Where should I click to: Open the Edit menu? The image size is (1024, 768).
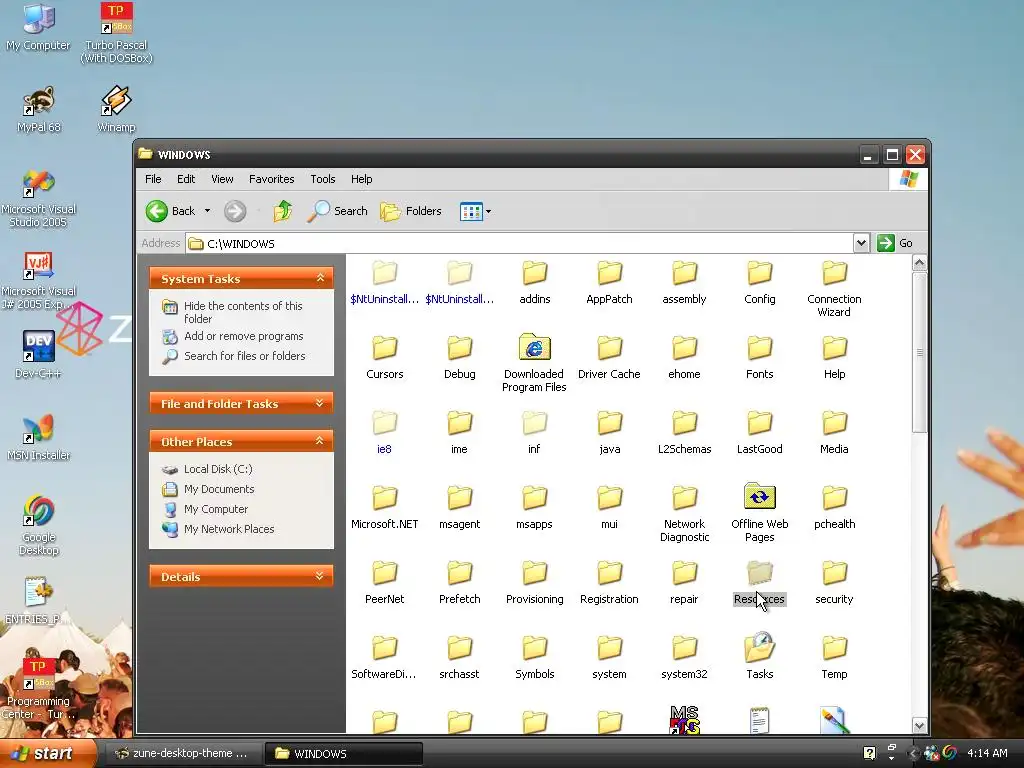point(185,179)
